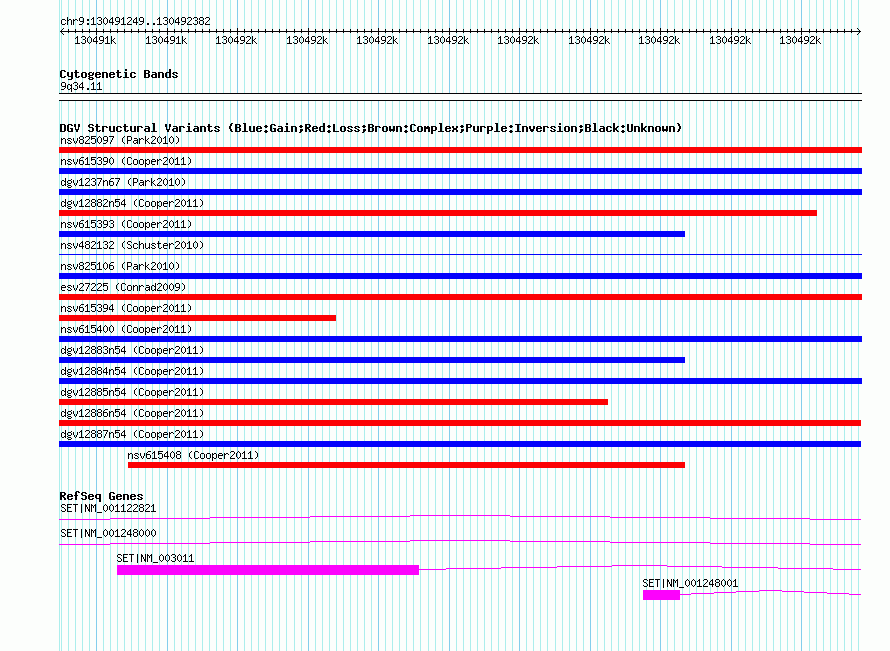Open variant label dgv1237n67 (Park2010)
Viewport: 890px width, 651px height.
(x=123, y=182)
